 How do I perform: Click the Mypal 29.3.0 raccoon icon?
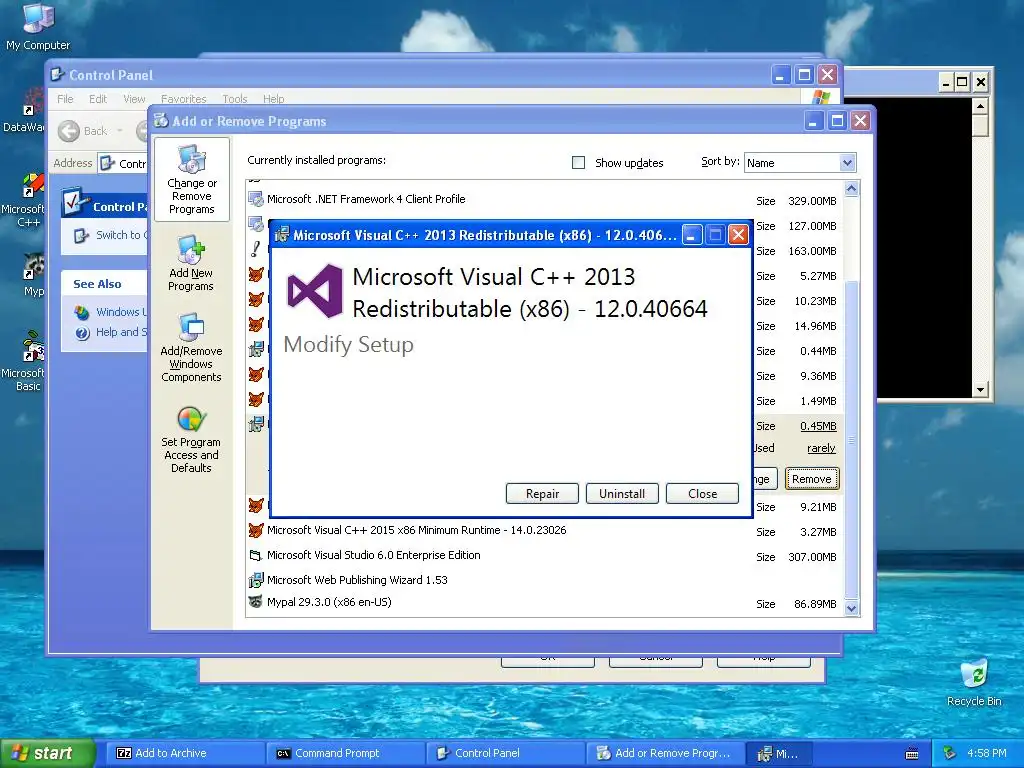coord(256,602)
